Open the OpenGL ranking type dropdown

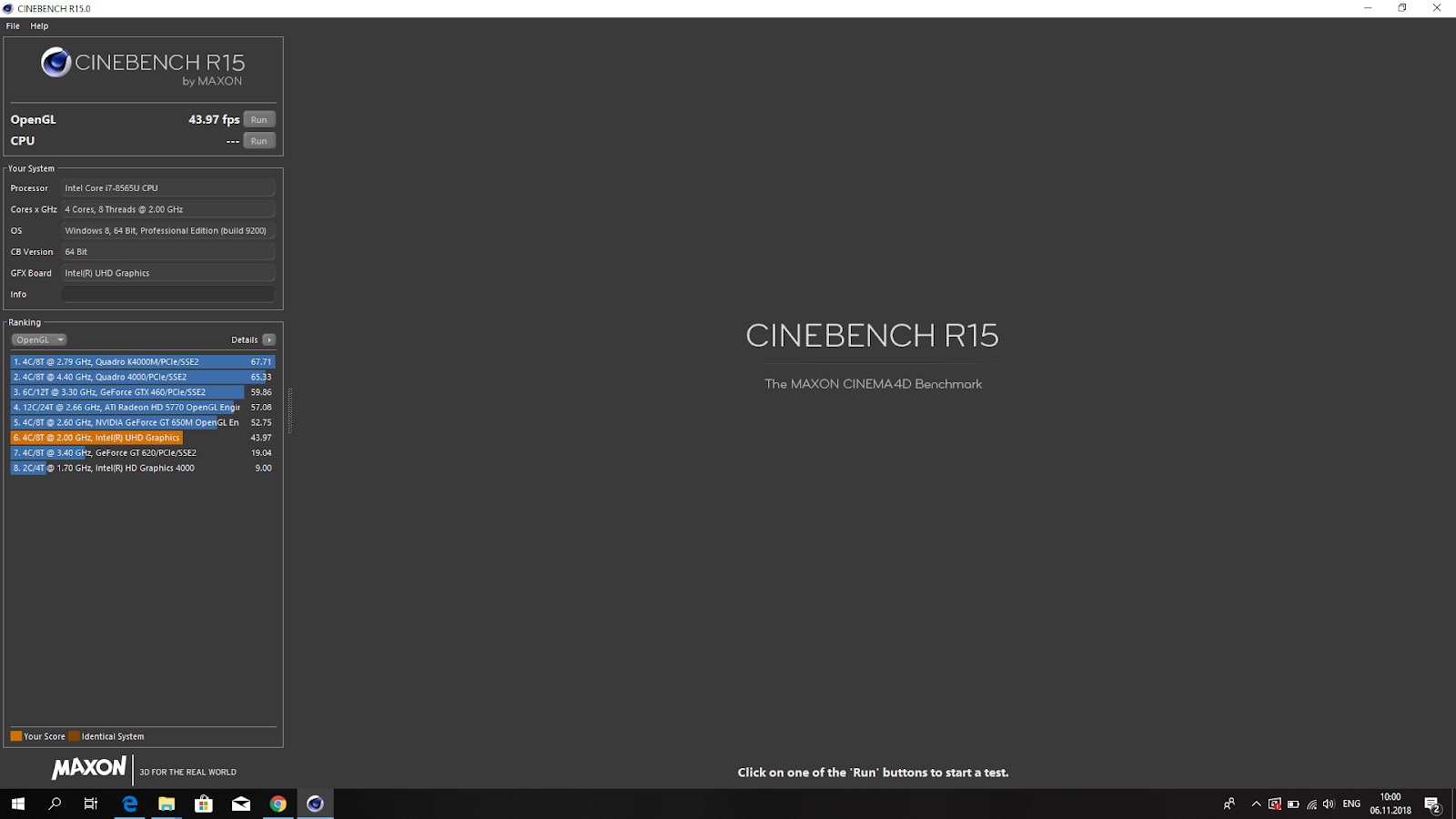coord(39,339)
